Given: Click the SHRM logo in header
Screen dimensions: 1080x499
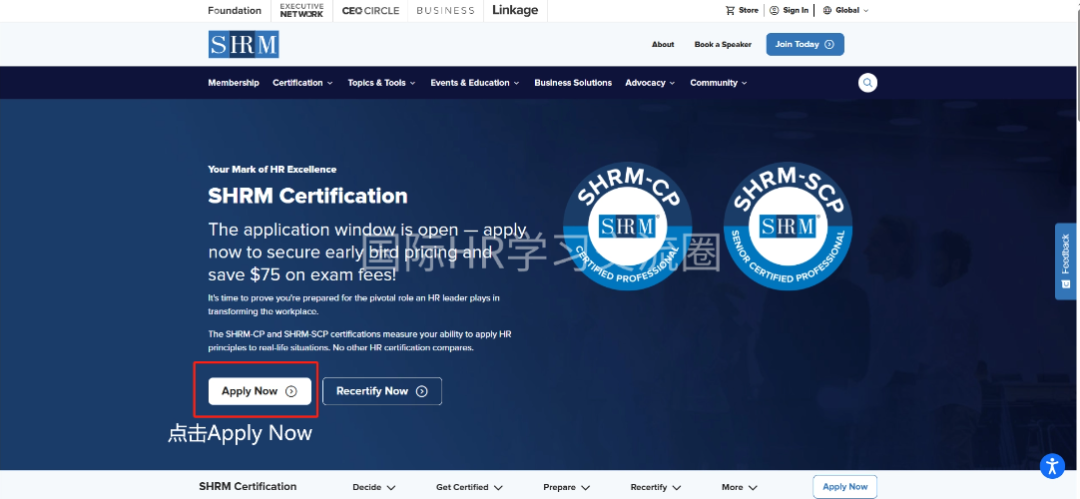Looking at the screenshot, I should (243, 44).
